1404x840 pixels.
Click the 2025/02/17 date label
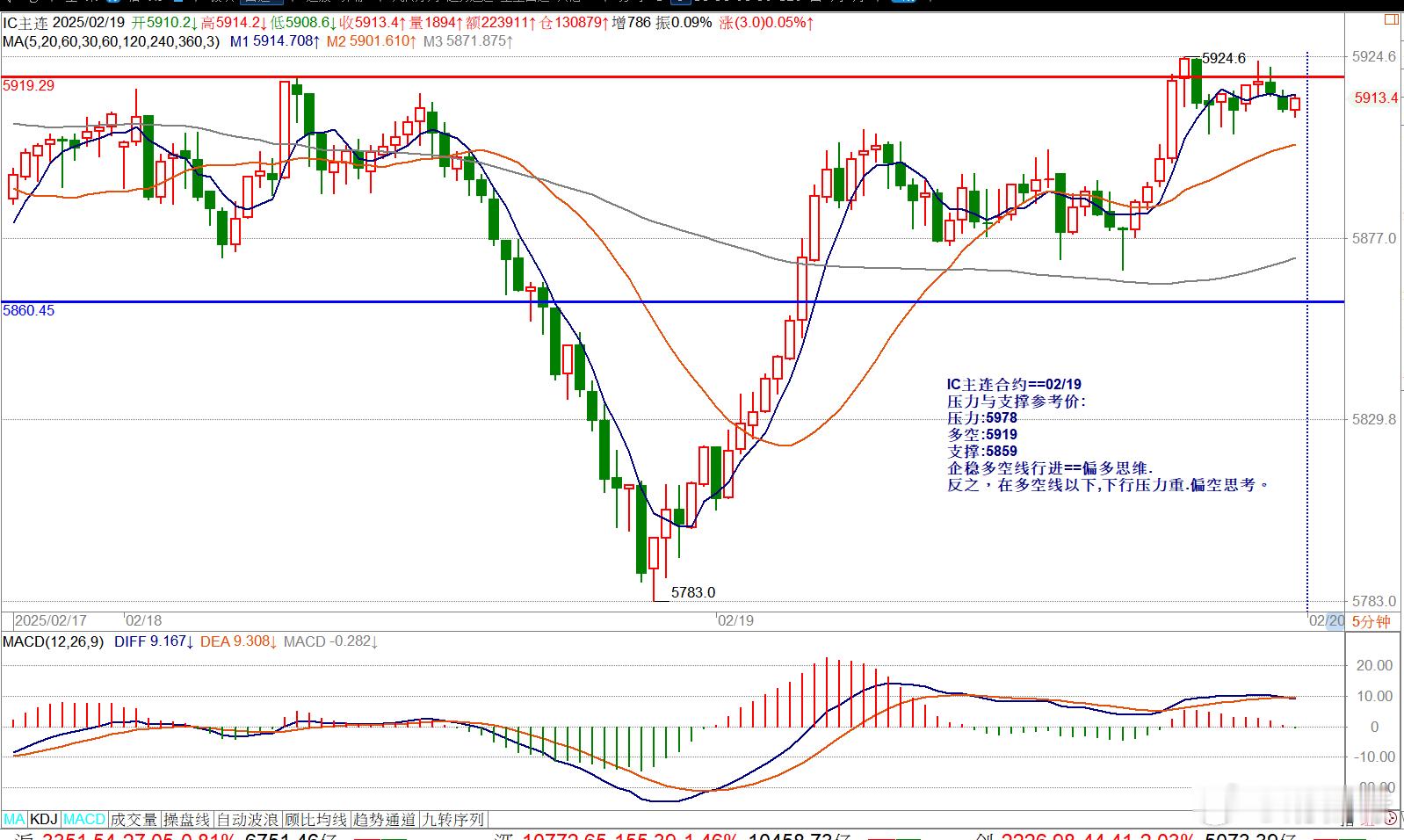51,620
